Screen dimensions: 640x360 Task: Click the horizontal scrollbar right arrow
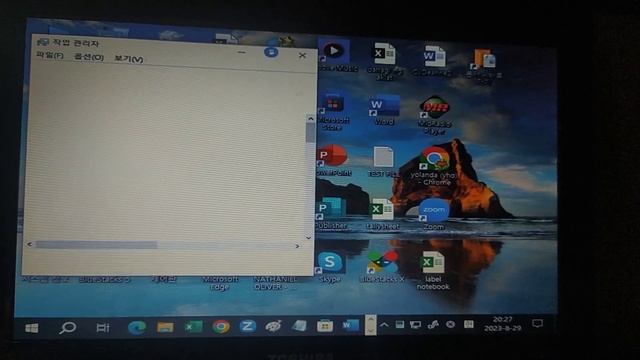tap(297, 246)
